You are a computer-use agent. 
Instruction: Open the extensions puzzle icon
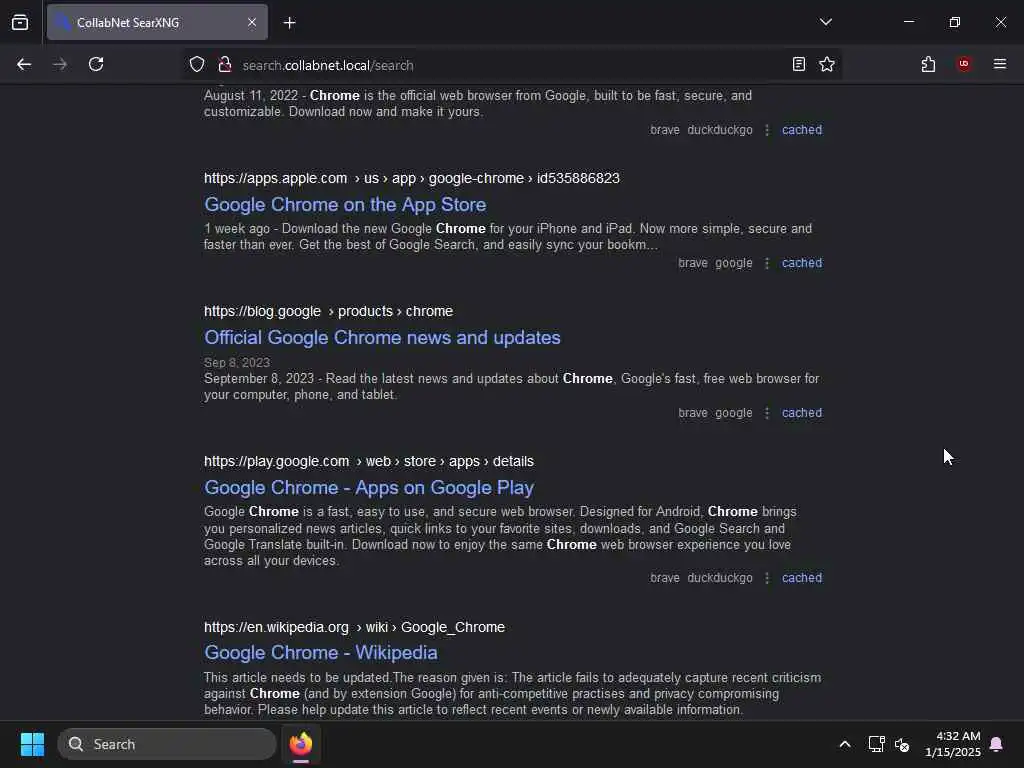(x=928, y=64)
